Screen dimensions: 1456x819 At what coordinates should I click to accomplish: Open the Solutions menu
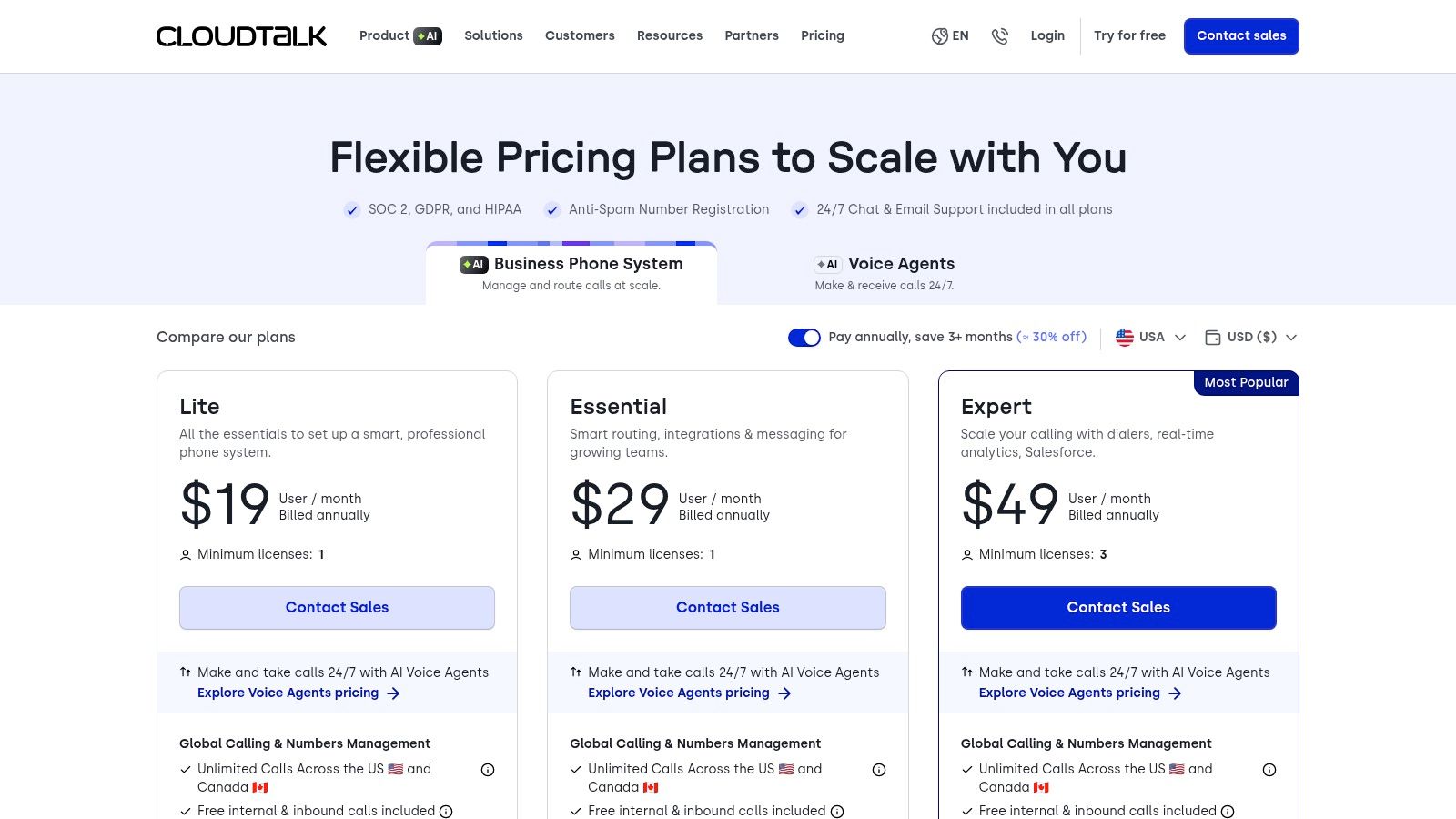point(493,36)
